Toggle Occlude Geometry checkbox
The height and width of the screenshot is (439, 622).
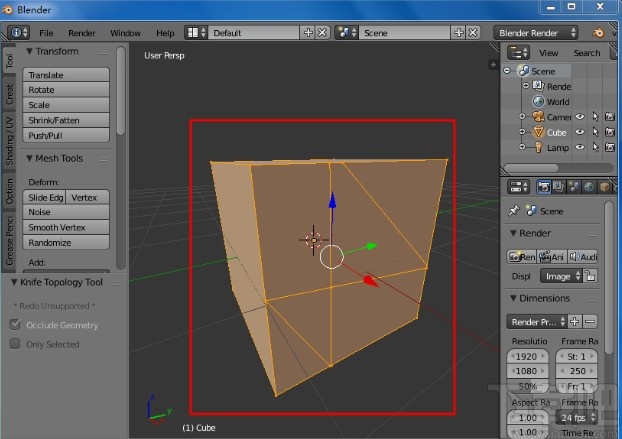click(x=15, y=324)
